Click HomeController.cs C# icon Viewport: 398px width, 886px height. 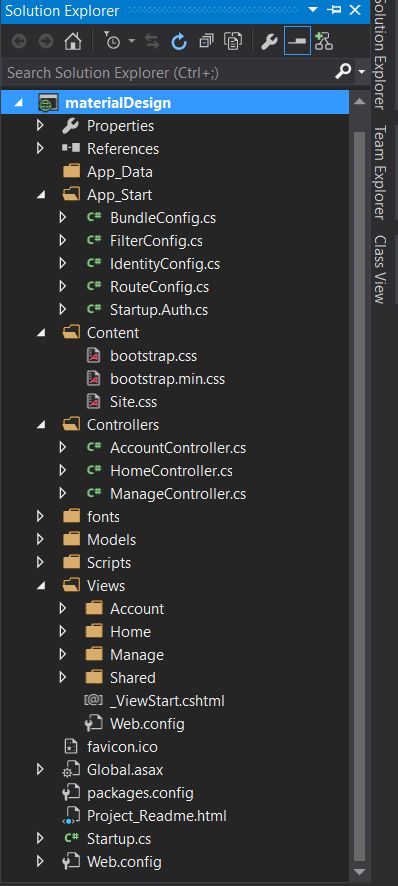(x=94, y=471)
